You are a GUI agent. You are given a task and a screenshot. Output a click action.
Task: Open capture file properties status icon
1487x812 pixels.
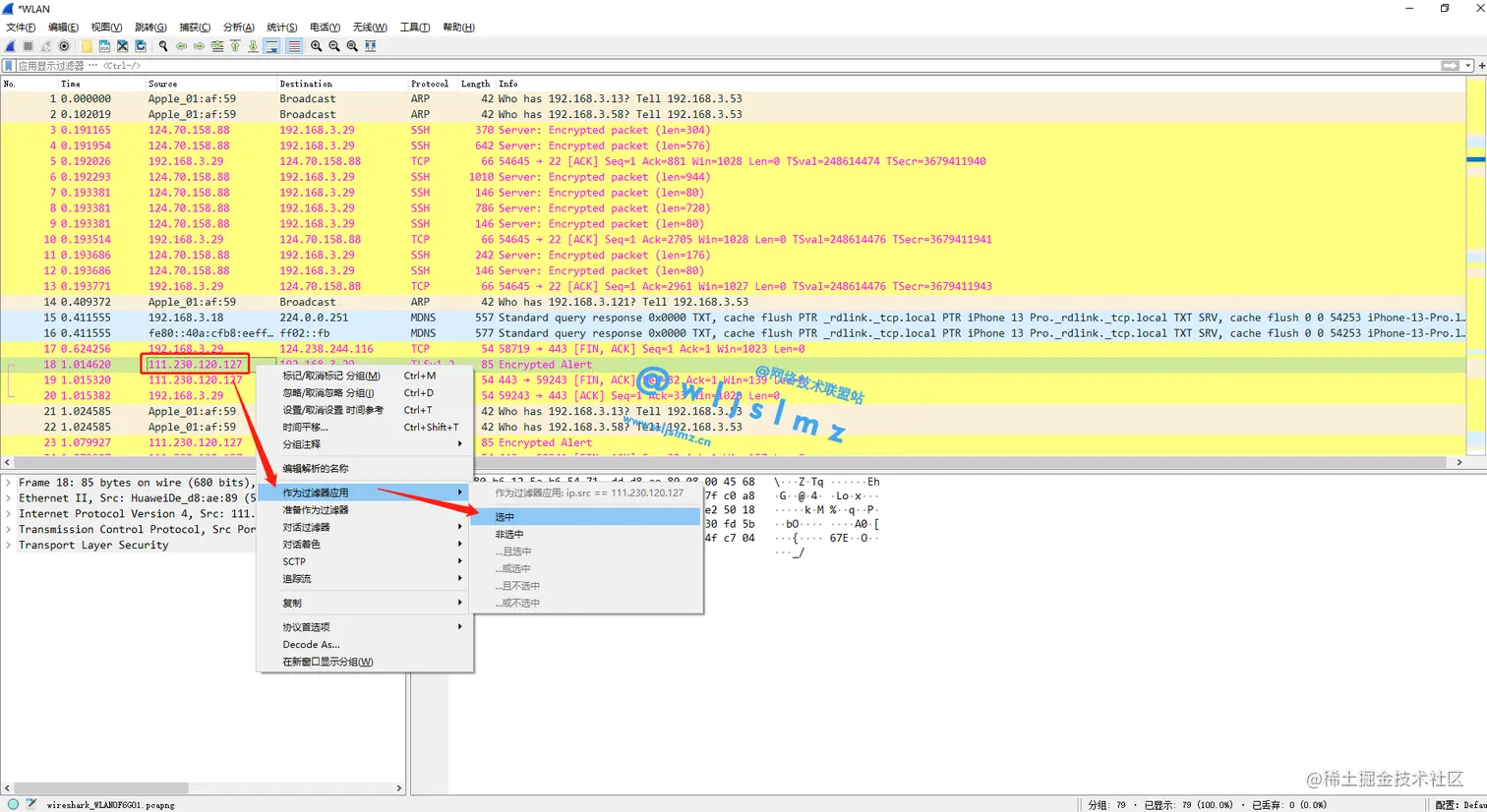[x=30, y=804]
